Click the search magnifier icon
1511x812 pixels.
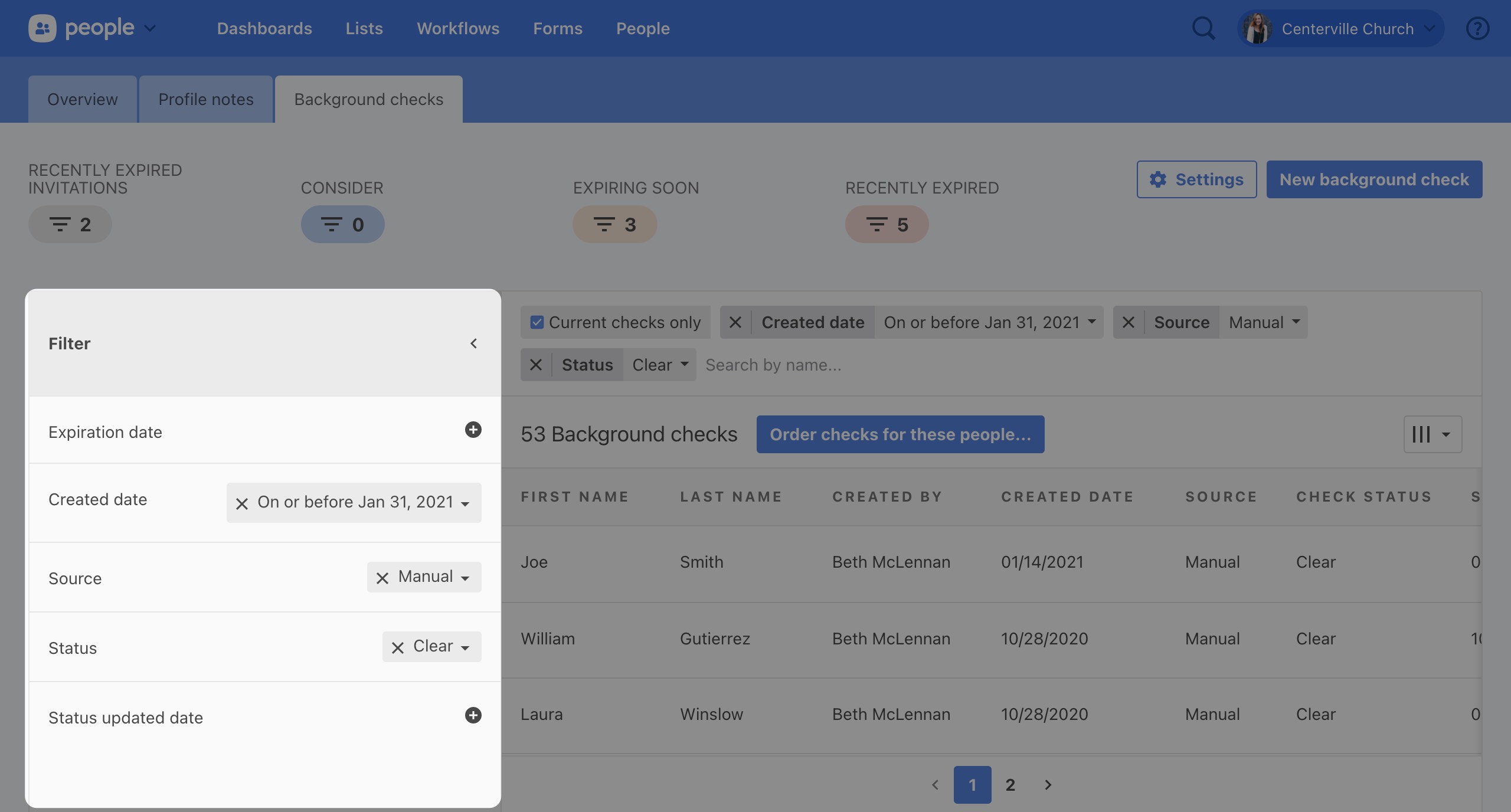coord(1203,28)
